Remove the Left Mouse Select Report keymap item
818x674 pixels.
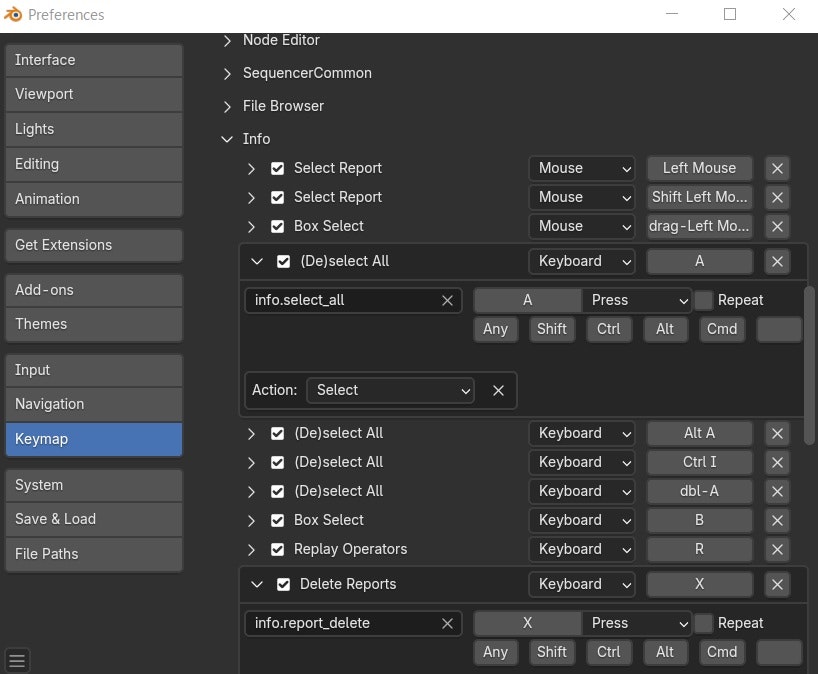pyautogui.click(x=777, y=168)
